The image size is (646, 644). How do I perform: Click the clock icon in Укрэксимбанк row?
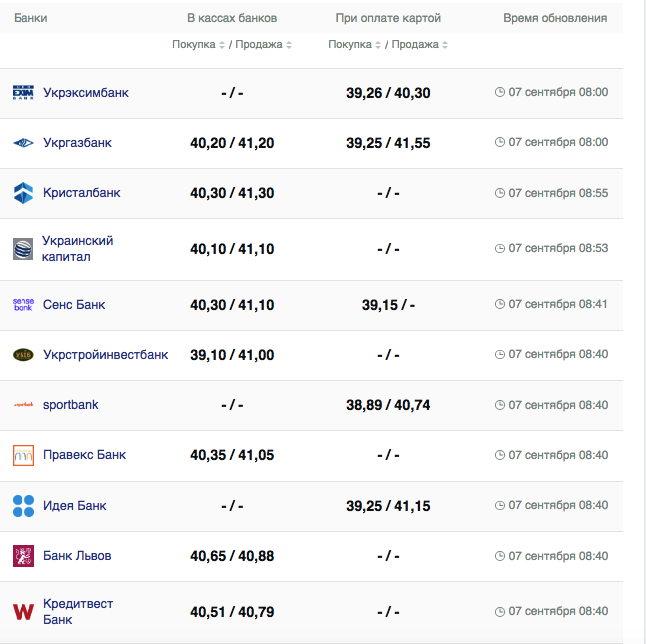500,92
